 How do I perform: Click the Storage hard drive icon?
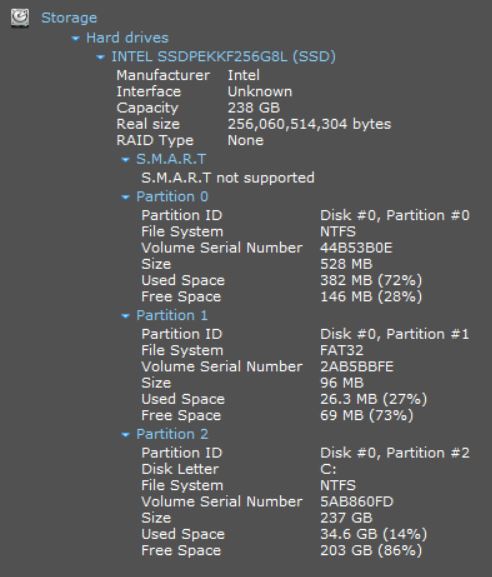click(20, 18)
